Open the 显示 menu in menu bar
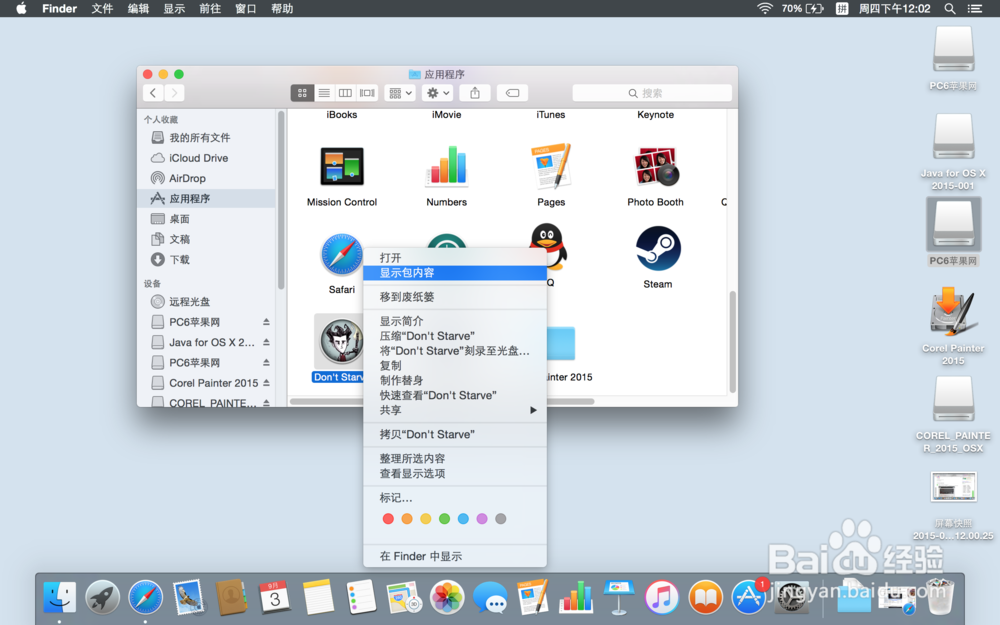This screenshot has height=625, width=1000. (x=174, y=8)
